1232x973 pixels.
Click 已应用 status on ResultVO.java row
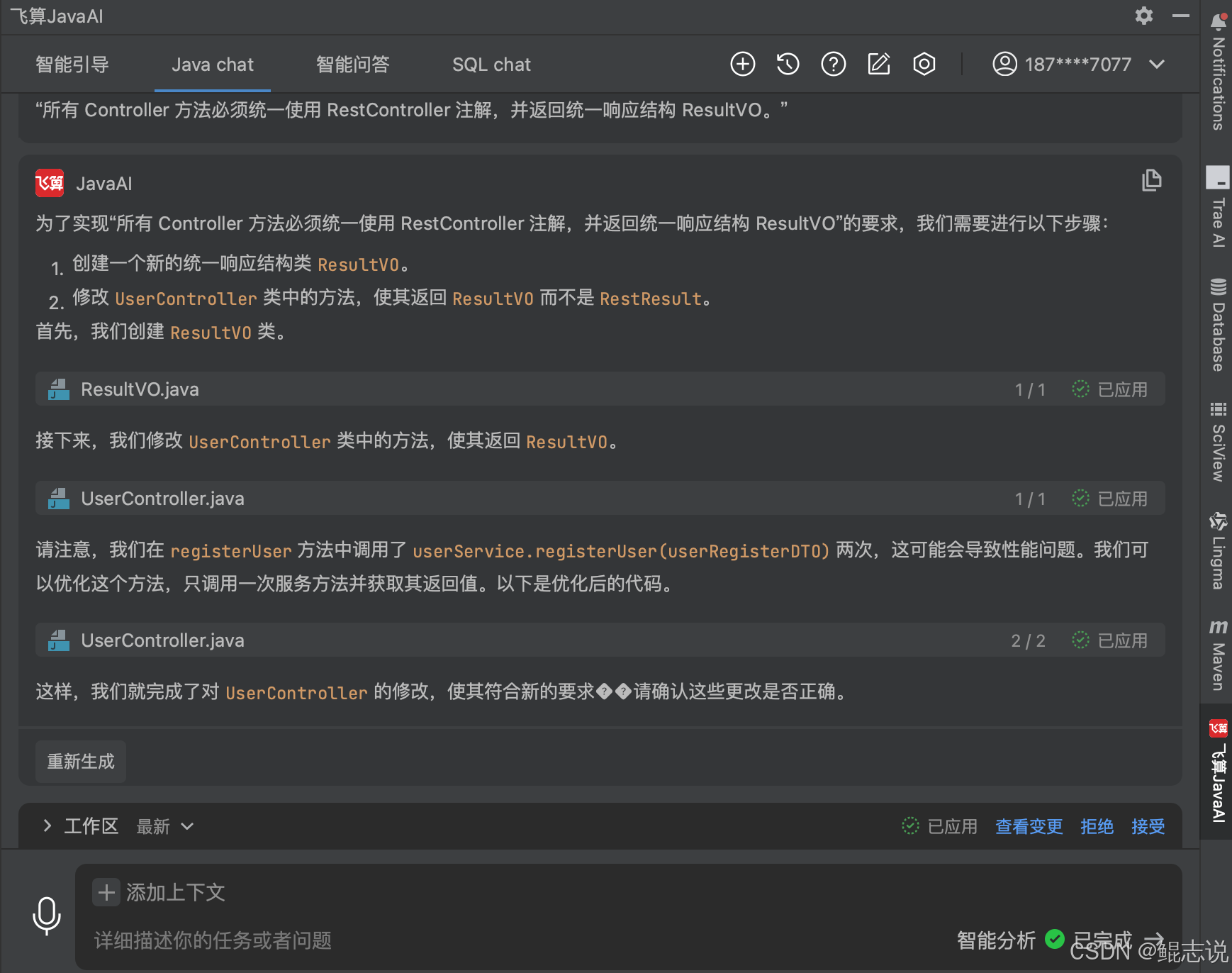coord(1109,389)
